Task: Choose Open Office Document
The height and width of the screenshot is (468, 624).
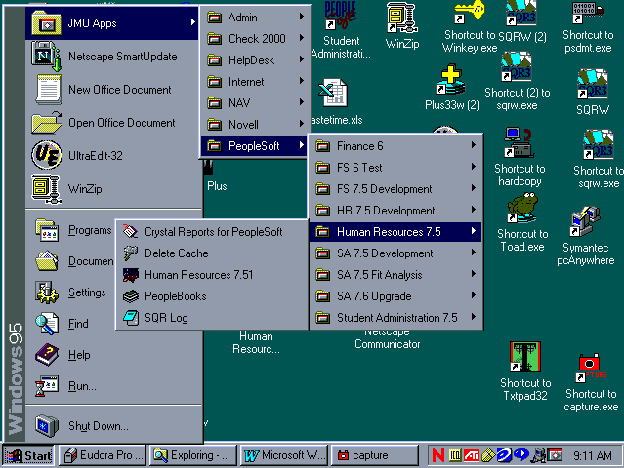Action: (x=112, y=123)
